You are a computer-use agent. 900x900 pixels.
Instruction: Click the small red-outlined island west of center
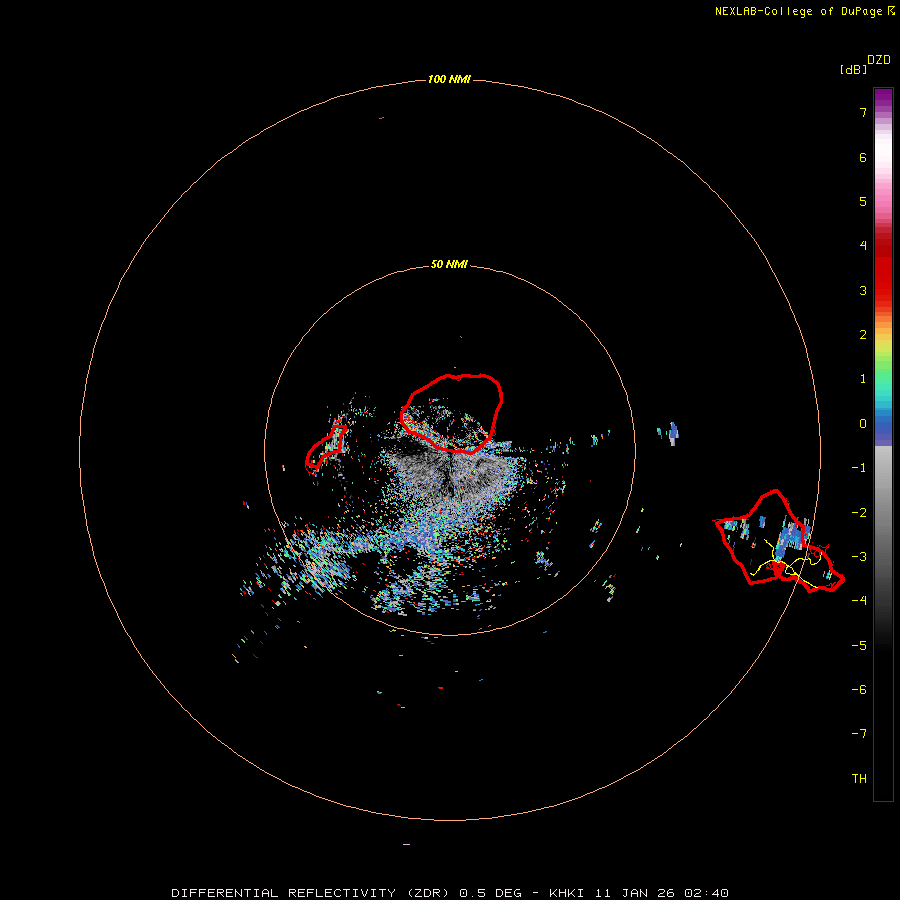click(x=325, y=447)
